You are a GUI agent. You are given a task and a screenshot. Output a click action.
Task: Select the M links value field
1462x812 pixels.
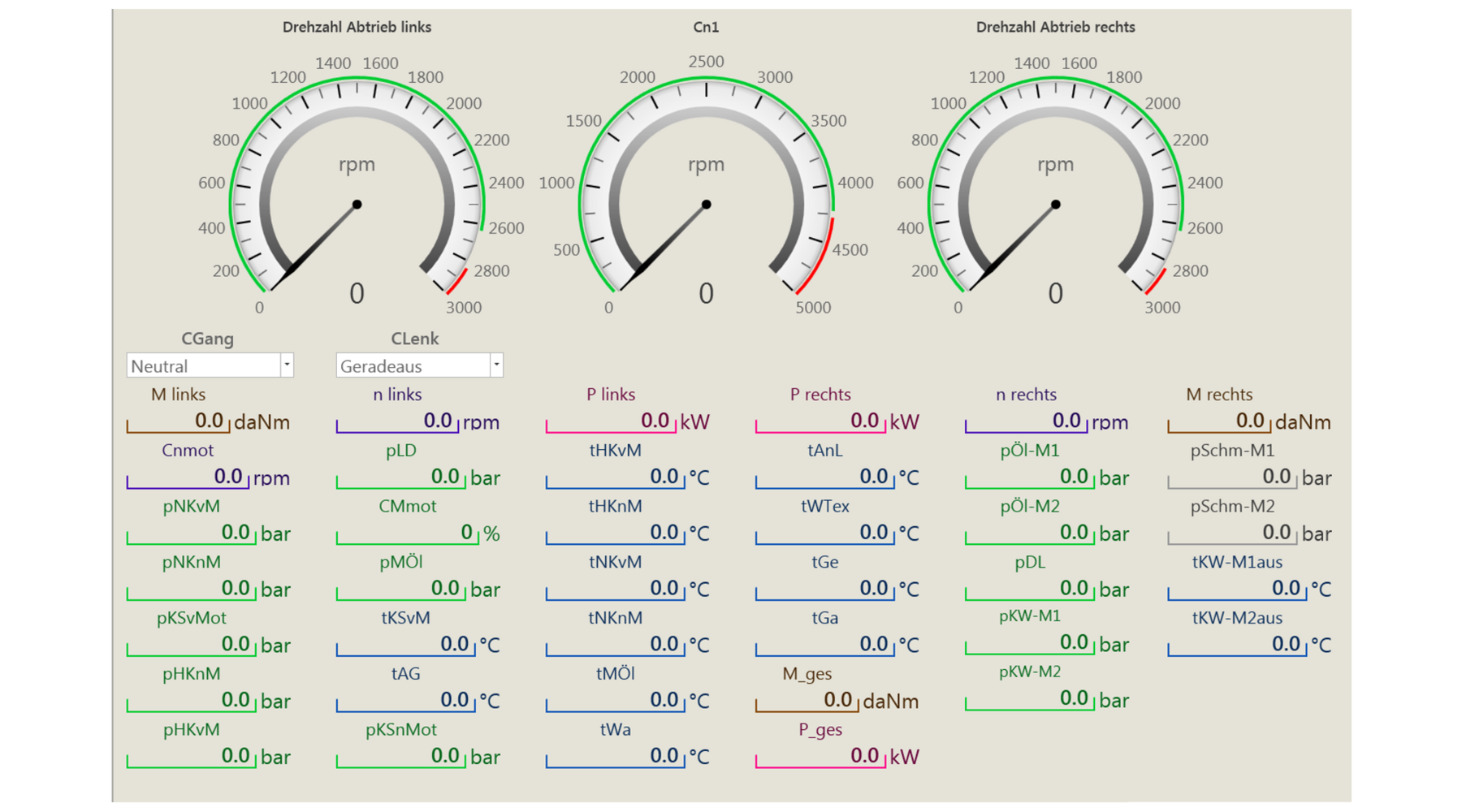click(x=179, y=421)
